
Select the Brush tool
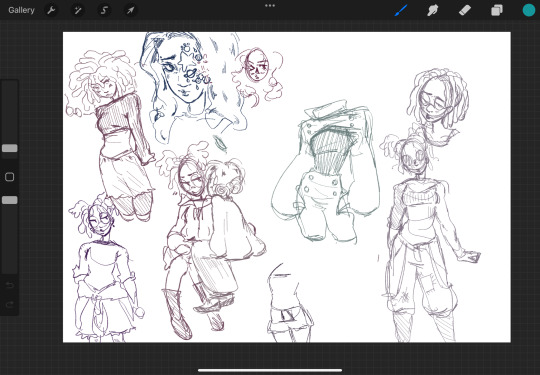401,10
